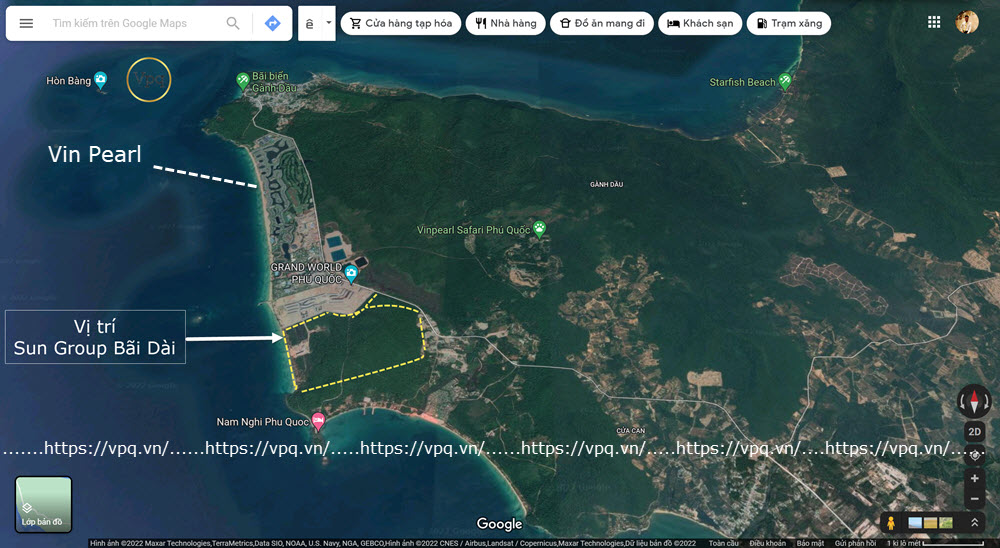Expand imagery panel with double chevron

click(974, 522)
